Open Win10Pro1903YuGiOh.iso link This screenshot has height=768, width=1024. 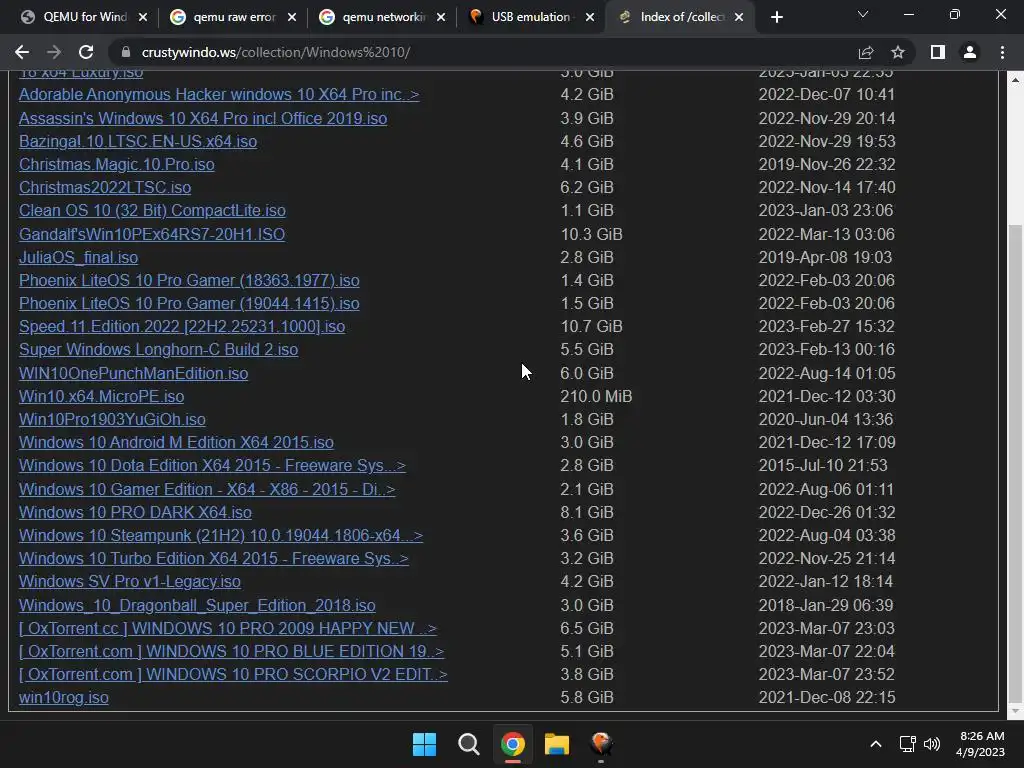pyautogui.click(x=112, y=419)
